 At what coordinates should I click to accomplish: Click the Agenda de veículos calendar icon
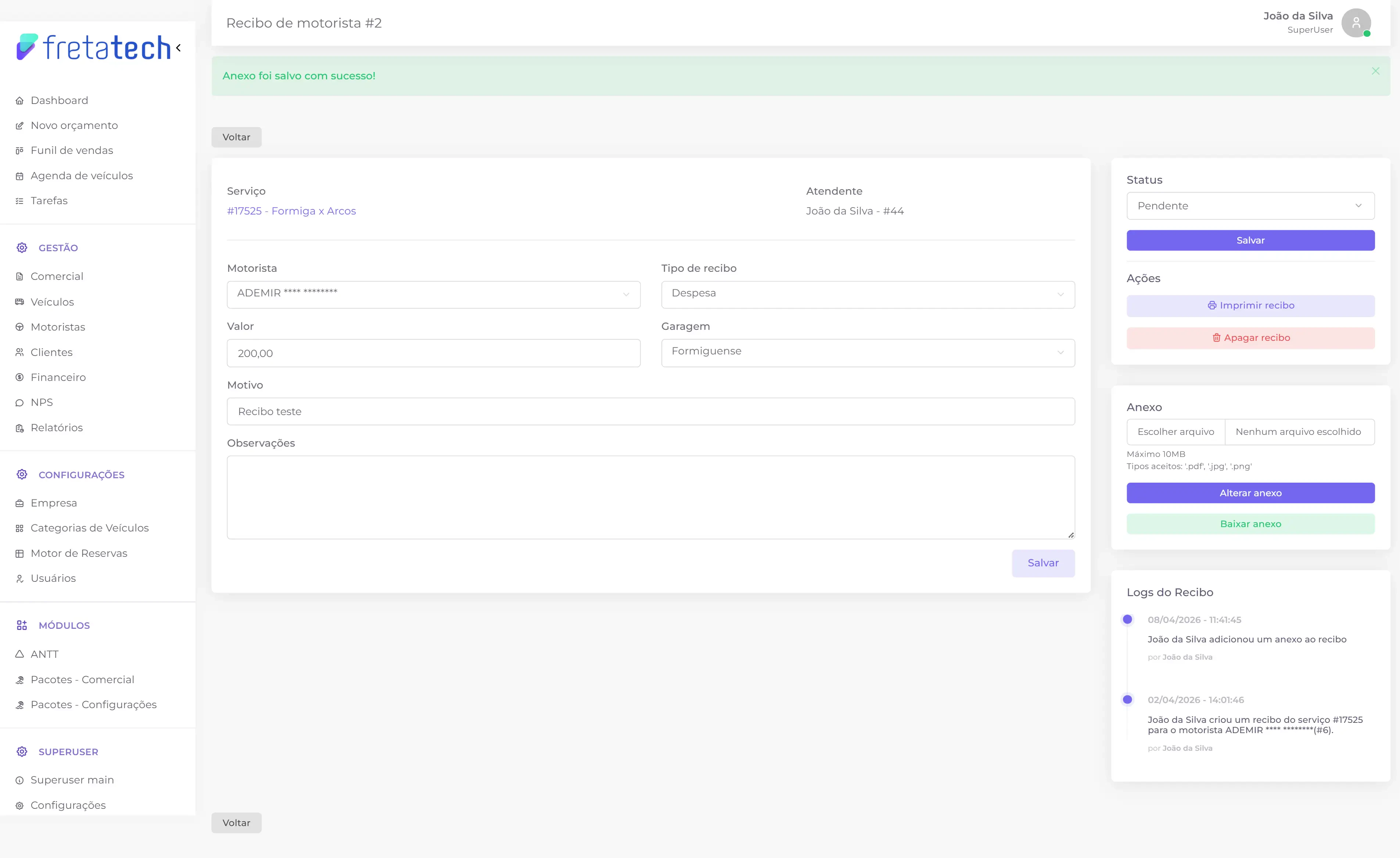[x=19, y=176]
